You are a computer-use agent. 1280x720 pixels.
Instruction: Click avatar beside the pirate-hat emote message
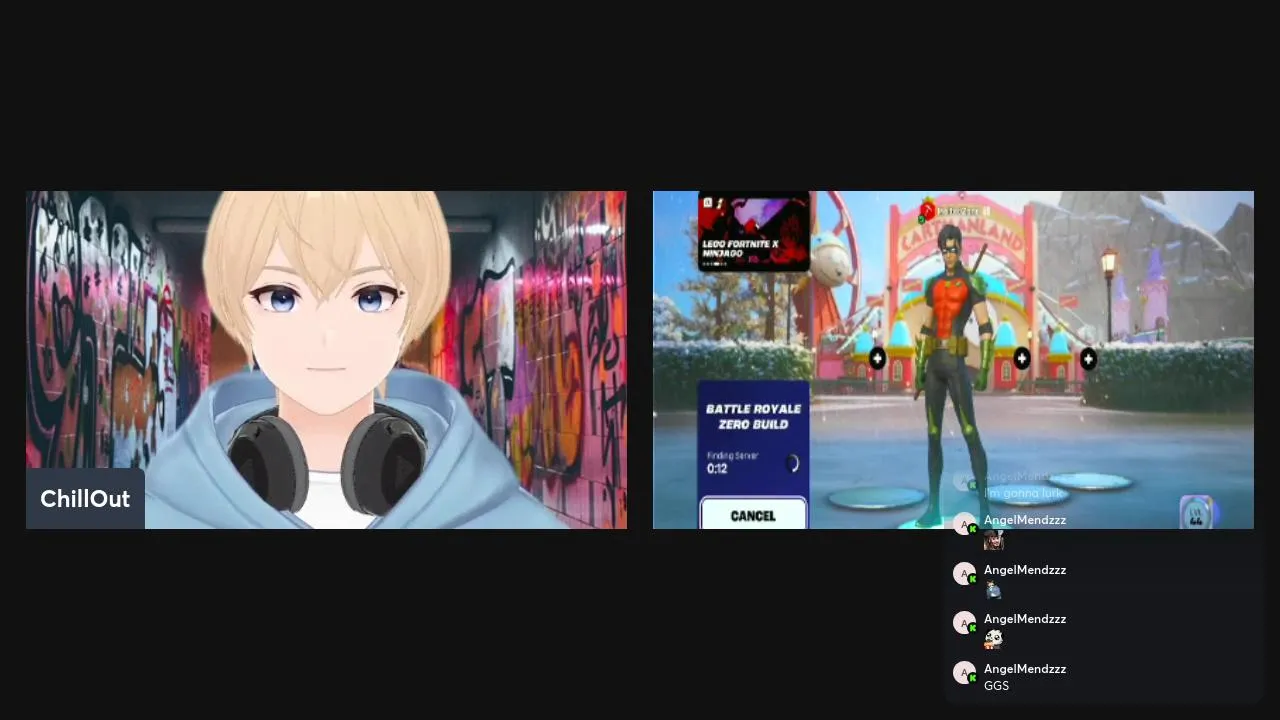[964, 524]
